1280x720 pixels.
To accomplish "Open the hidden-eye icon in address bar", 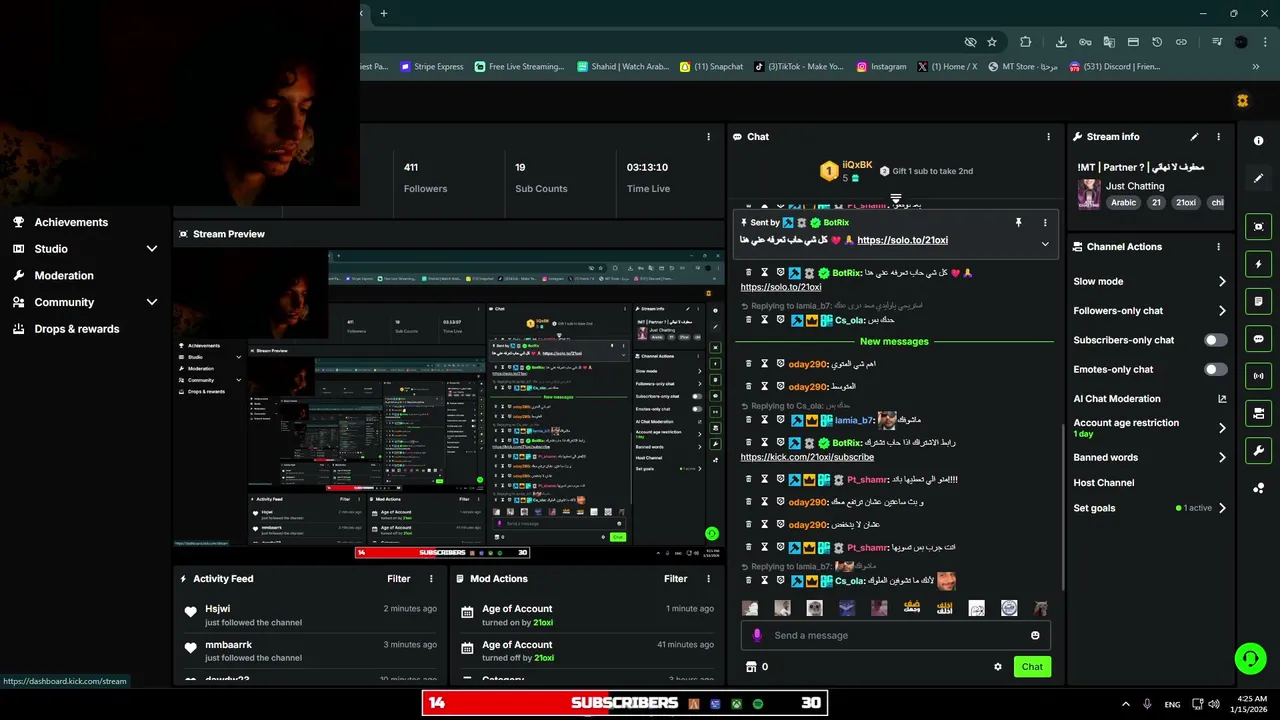I will pyautogui.click(x=970, y=42).
